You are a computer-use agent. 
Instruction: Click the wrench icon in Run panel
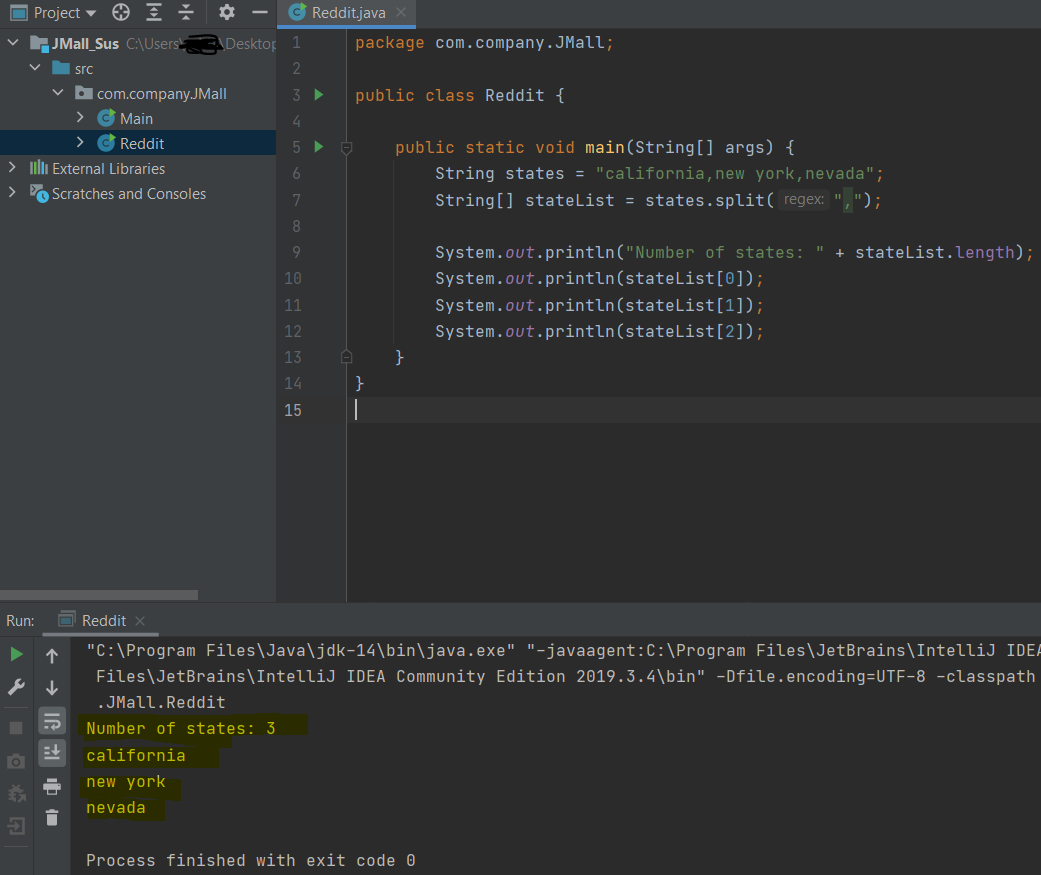click(x=17, y=687)
